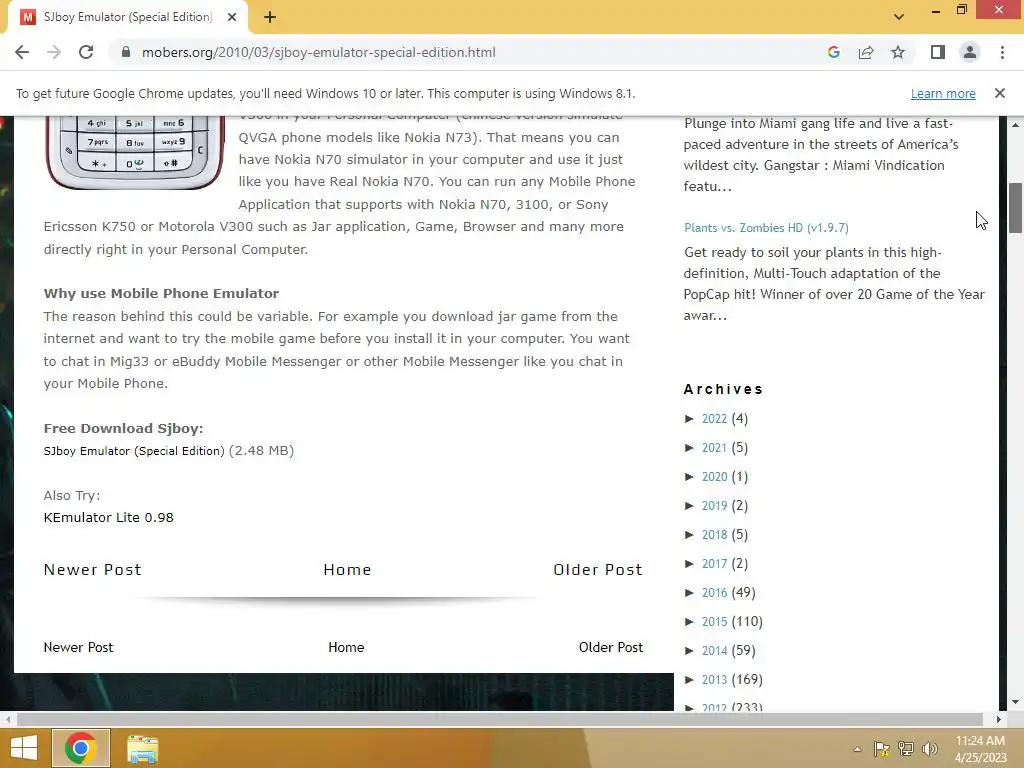Open File Explorer from the taskbar
This screenshot has width=1024, height=768.
pos(142,748)
